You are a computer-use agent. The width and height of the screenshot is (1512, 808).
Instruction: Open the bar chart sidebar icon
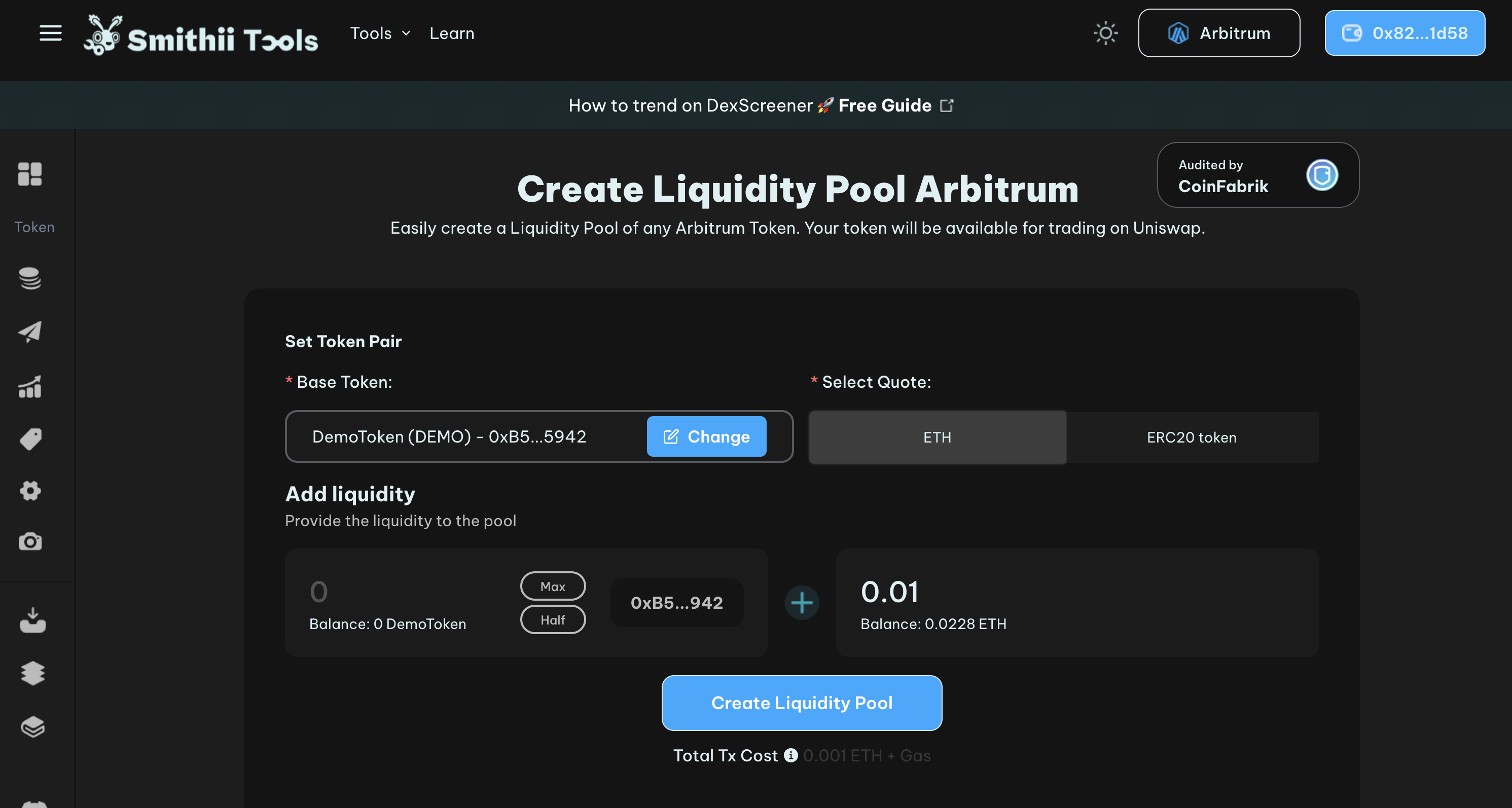[x=30, y=387]
